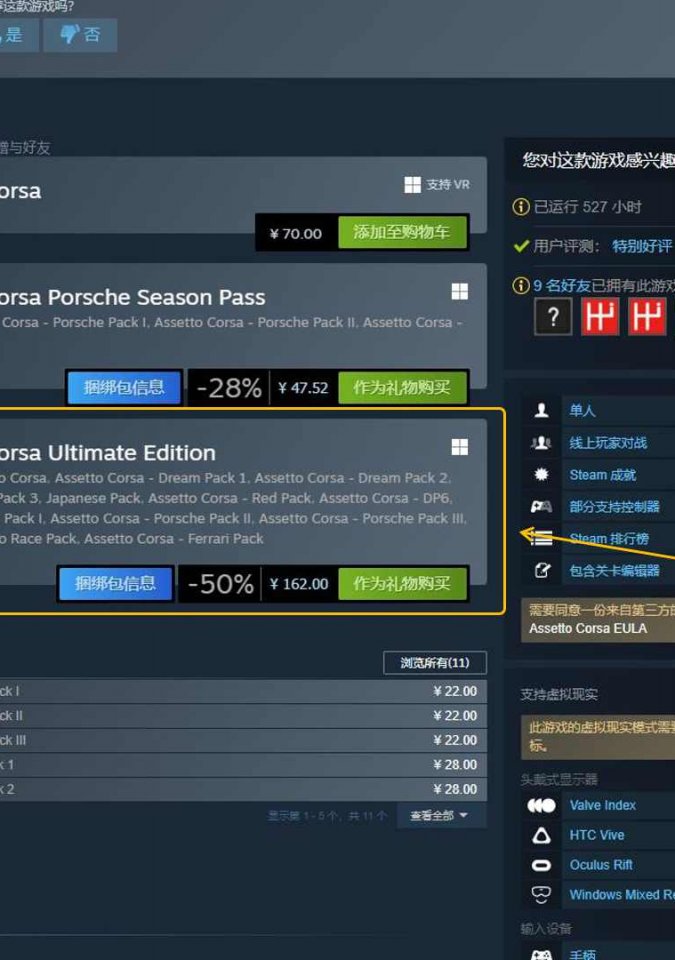Click the Steam 排行榜 leaderboards icon
675x960 pixels.
pyautogui.click(x=541, y=539)
